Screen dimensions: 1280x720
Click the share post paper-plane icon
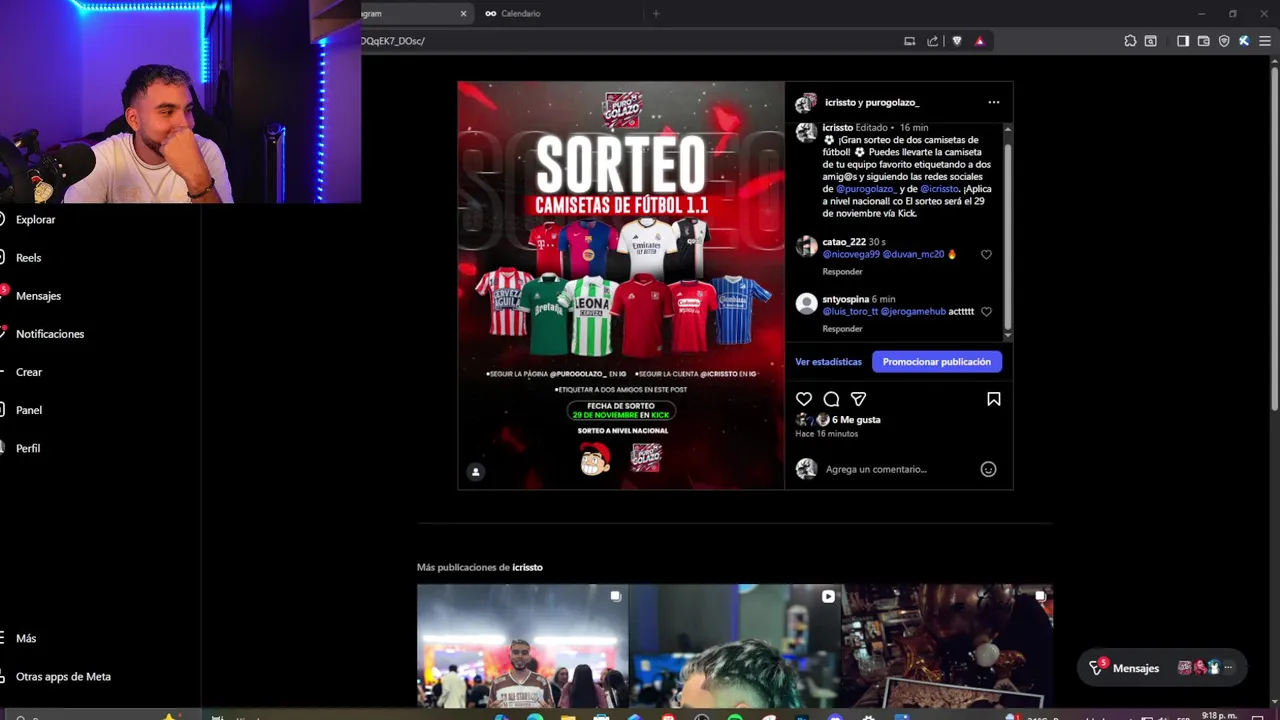pyautogui.click(x=858, y=399)
